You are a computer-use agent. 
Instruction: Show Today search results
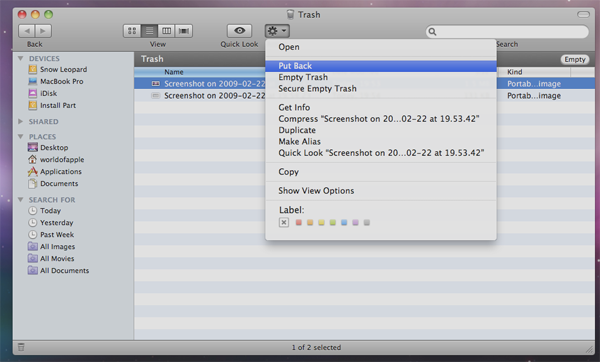44,211
